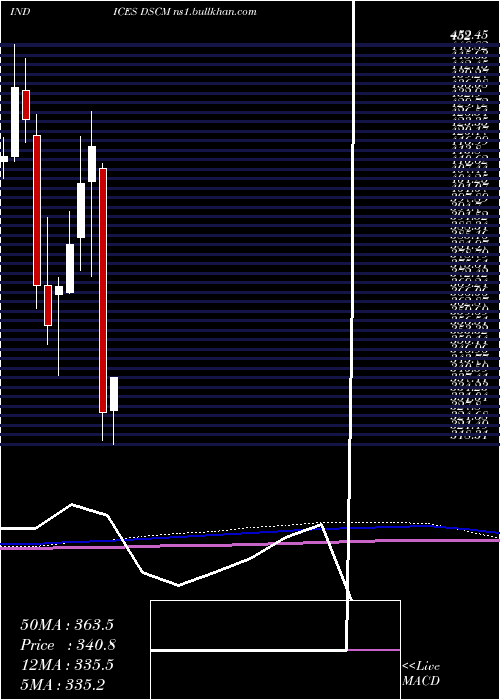Click the ns1.bullkhan.com chart title text
The width and height of the screenshot is (500, 700).
(x=214, y=12)
